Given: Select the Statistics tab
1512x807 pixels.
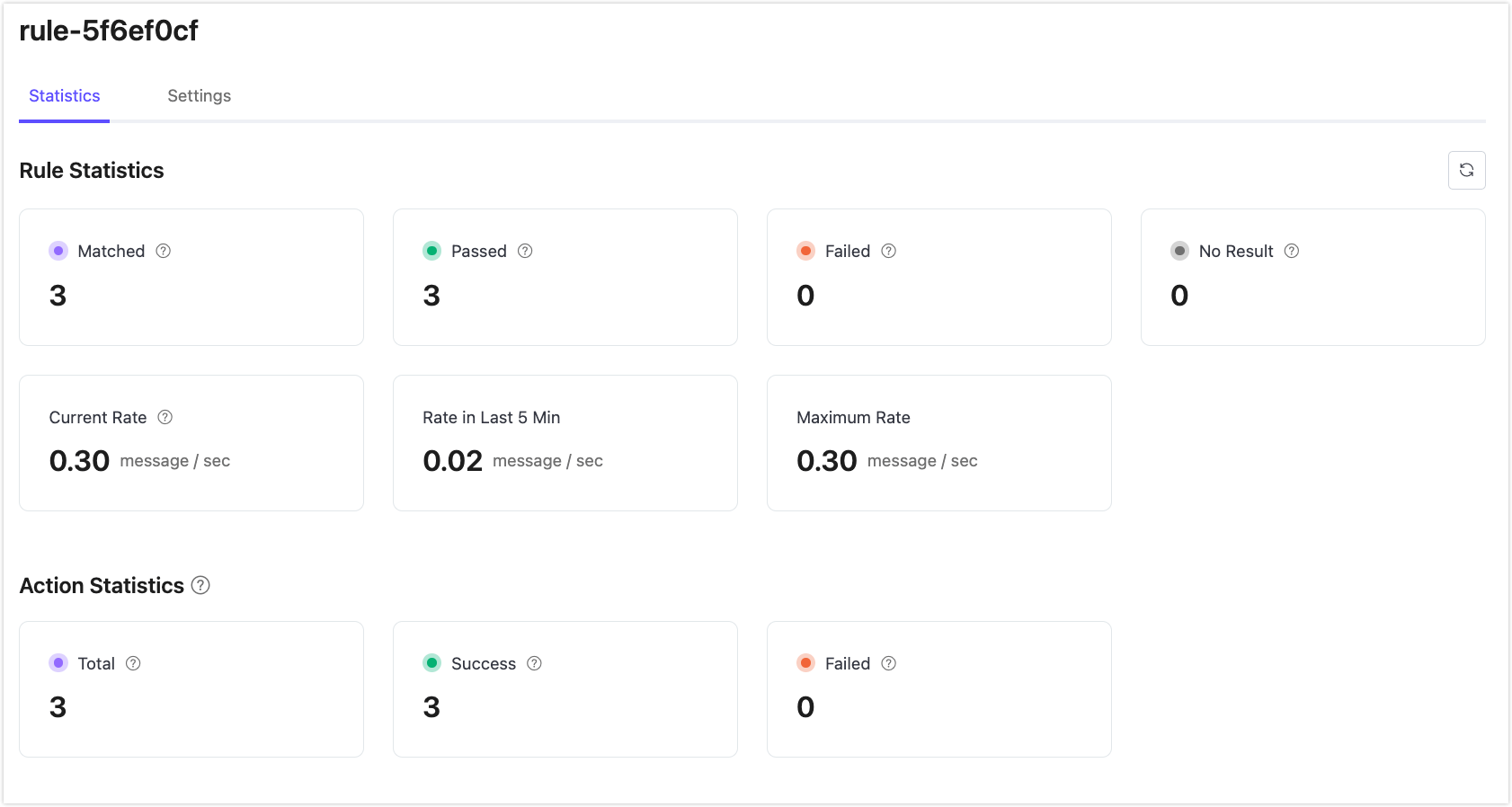Looking at the screenshot, I should point(65,96).
